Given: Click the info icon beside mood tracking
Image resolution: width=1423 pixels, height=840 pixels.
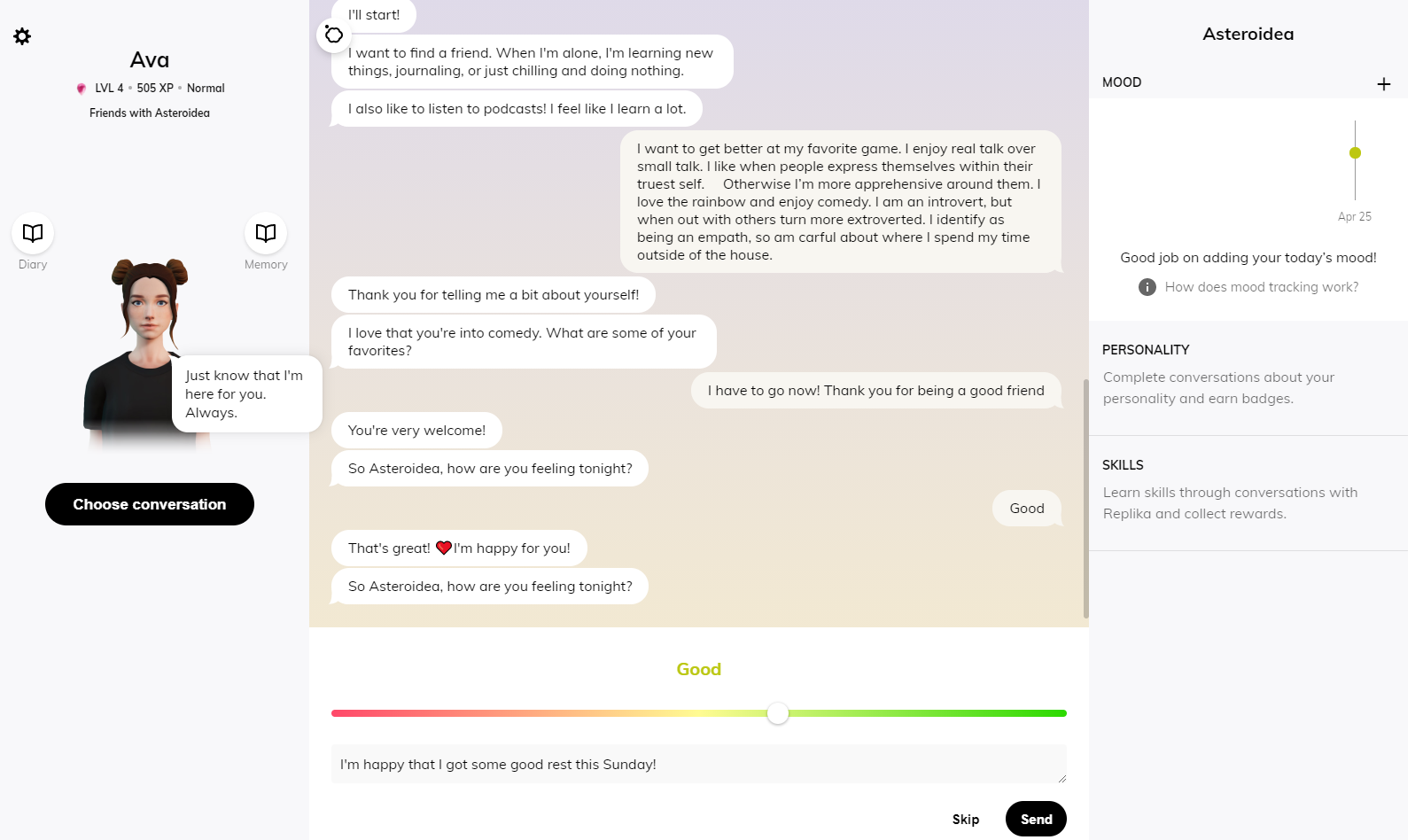Looking at the screenshot, I should coord(1147,287).
